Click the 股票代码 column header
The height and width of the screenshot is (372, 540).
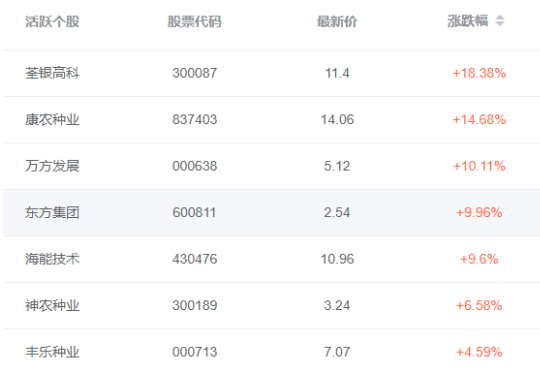click(x=194, y=21)
